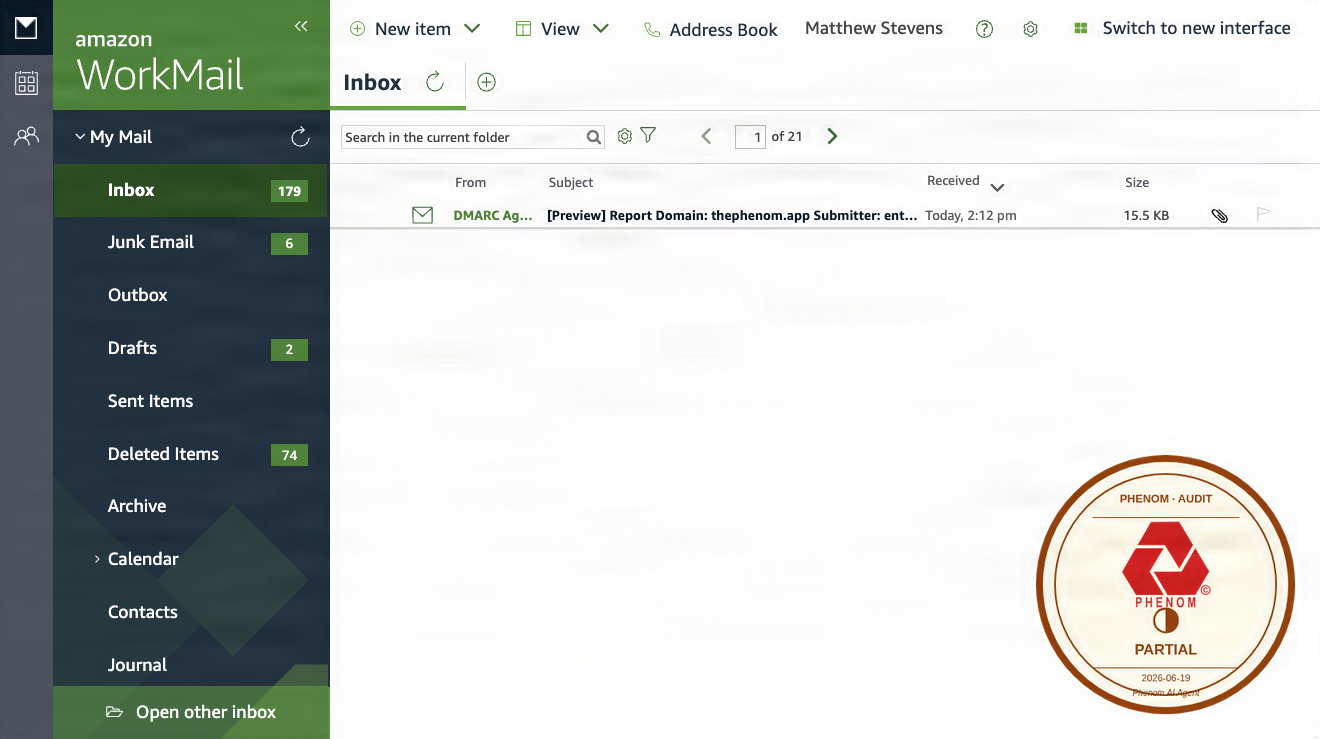1320x739 pixels.
Task: Click in the Search in the current folder field
Action: tap(463, 137)
